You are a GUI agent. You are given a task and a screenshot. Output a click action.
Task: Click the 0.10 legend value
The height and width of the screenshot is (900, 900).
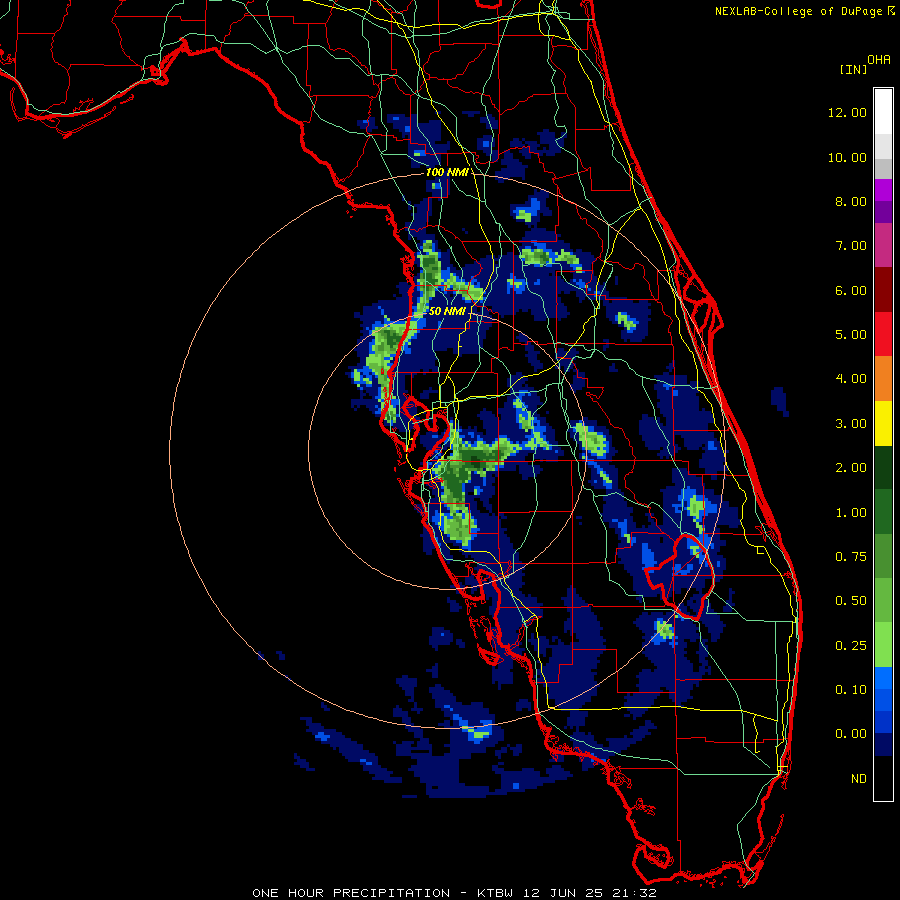851,690
